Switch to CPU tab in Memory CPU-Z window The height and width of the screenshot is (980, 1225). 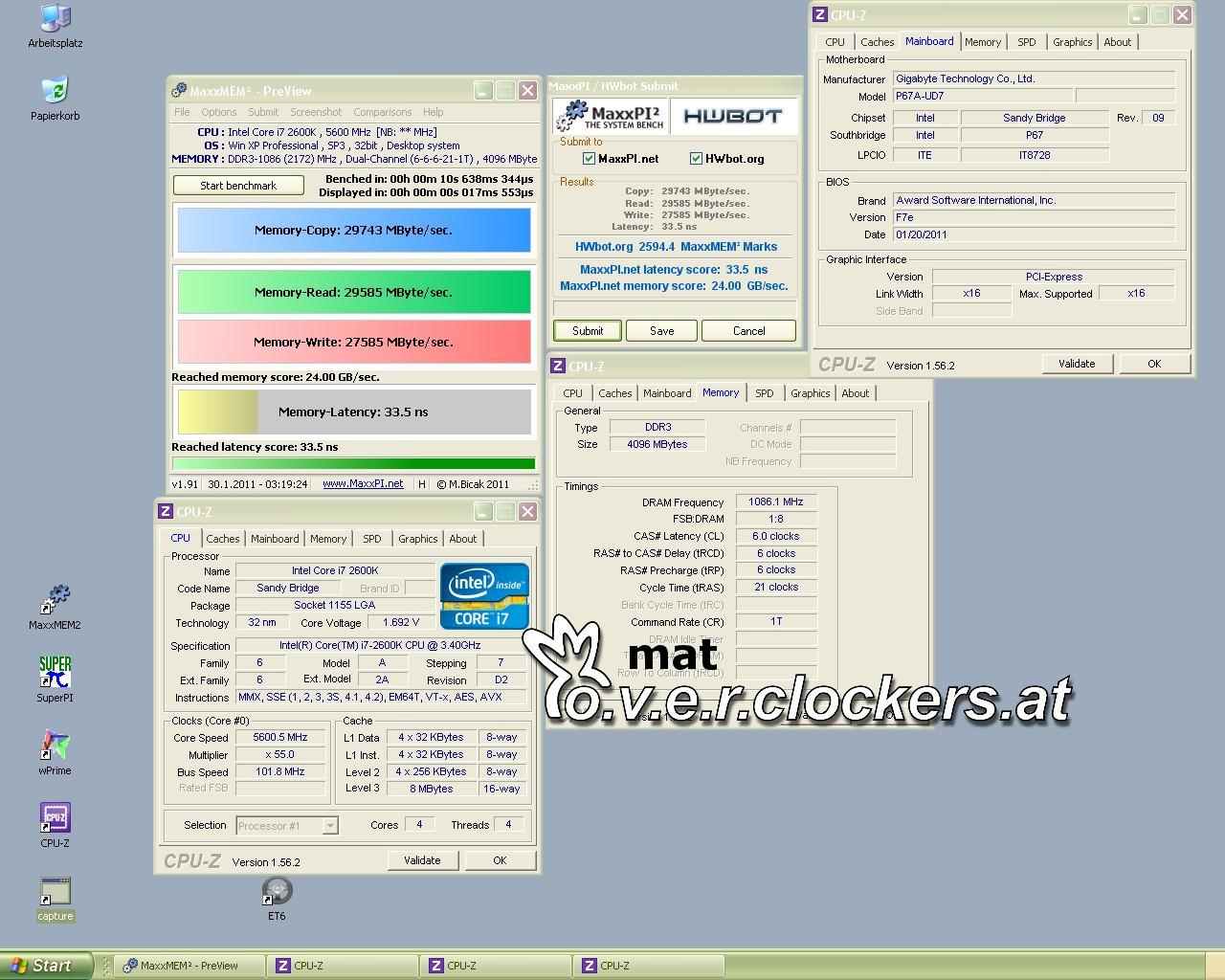coord(572,393)
